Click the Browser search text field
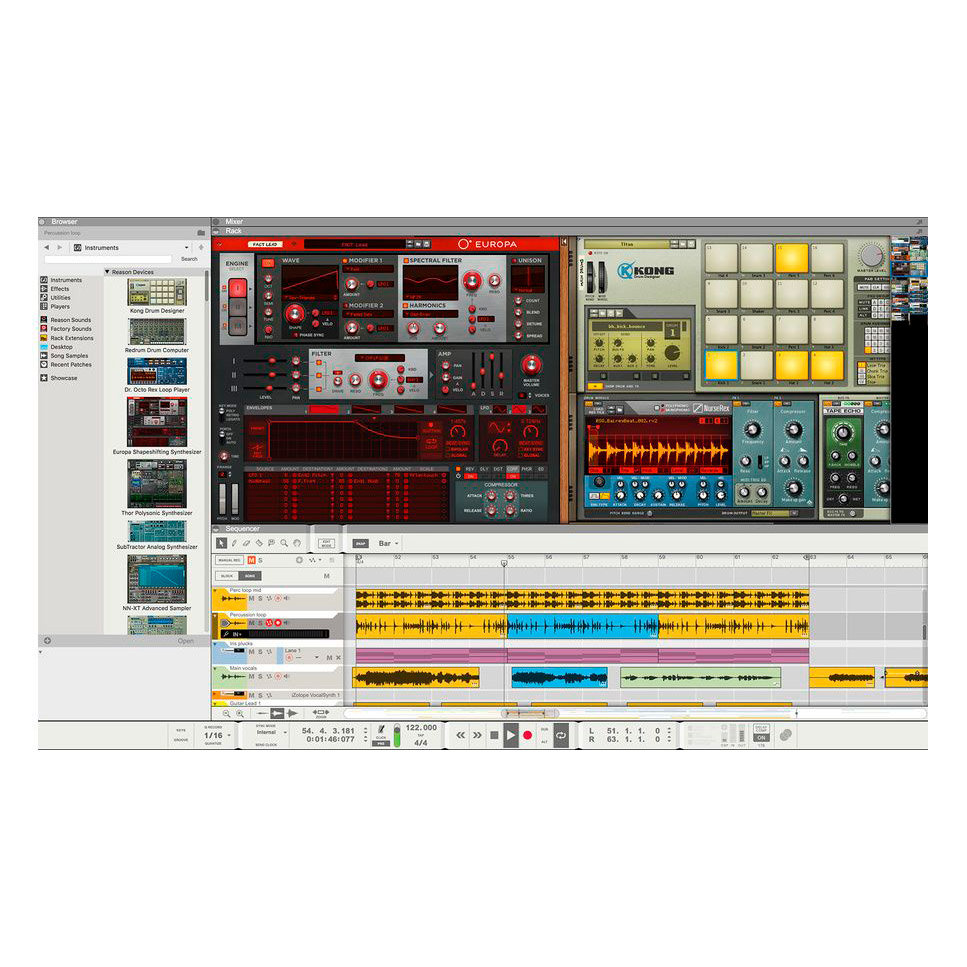 click(109, 259)
